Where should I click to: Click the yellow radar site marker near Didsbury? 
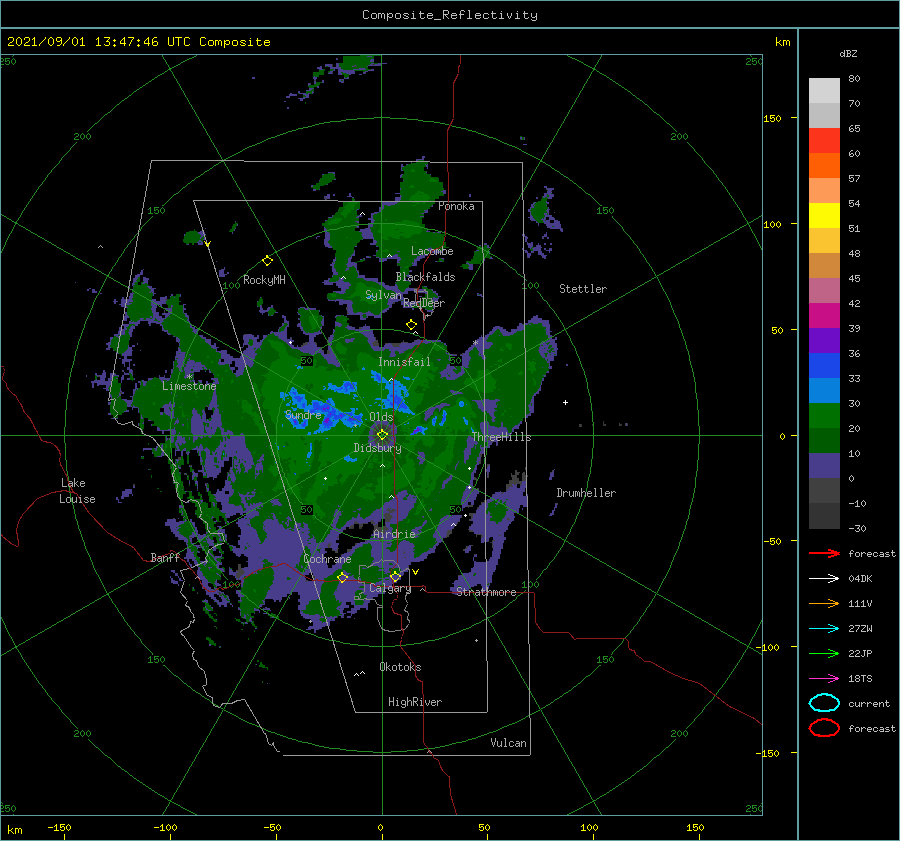pos(382,435)
